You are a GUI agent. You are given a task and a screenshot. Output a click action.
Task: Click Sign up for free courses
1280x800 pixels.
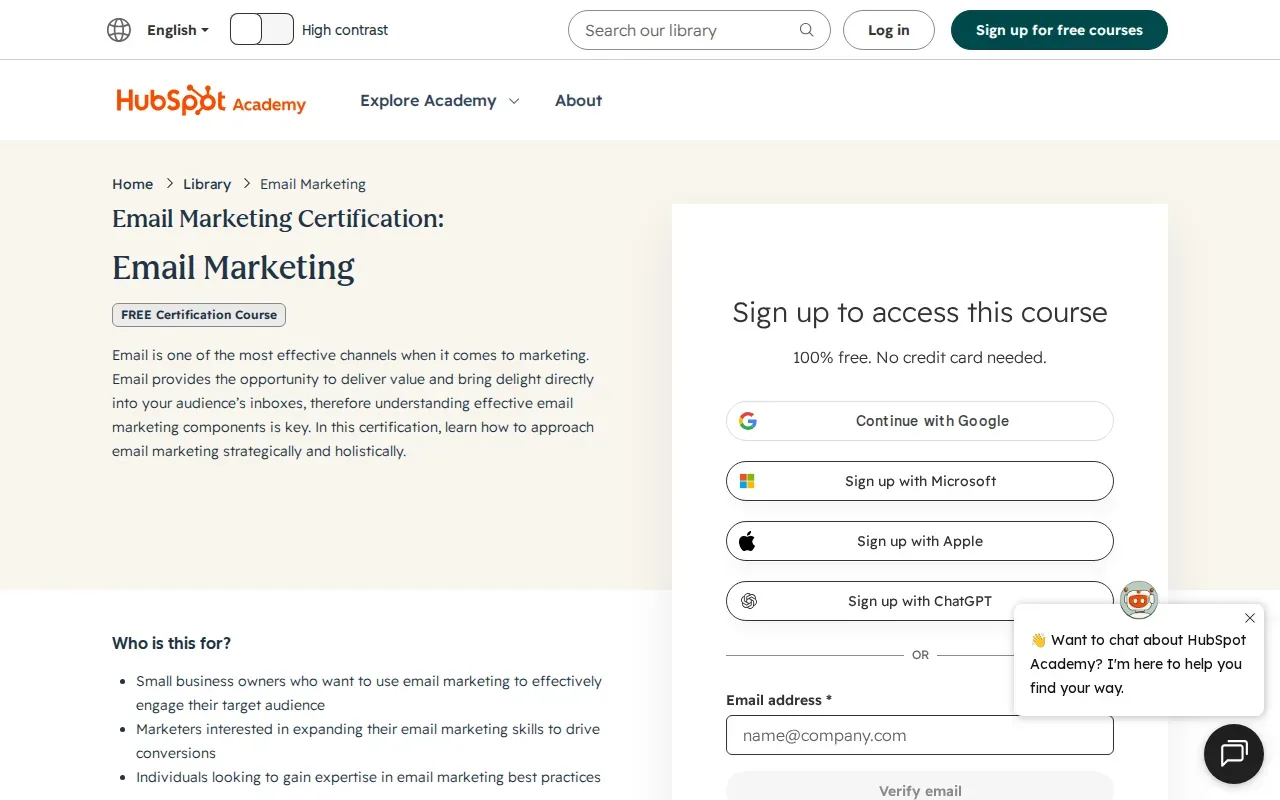click(1059, 30)
